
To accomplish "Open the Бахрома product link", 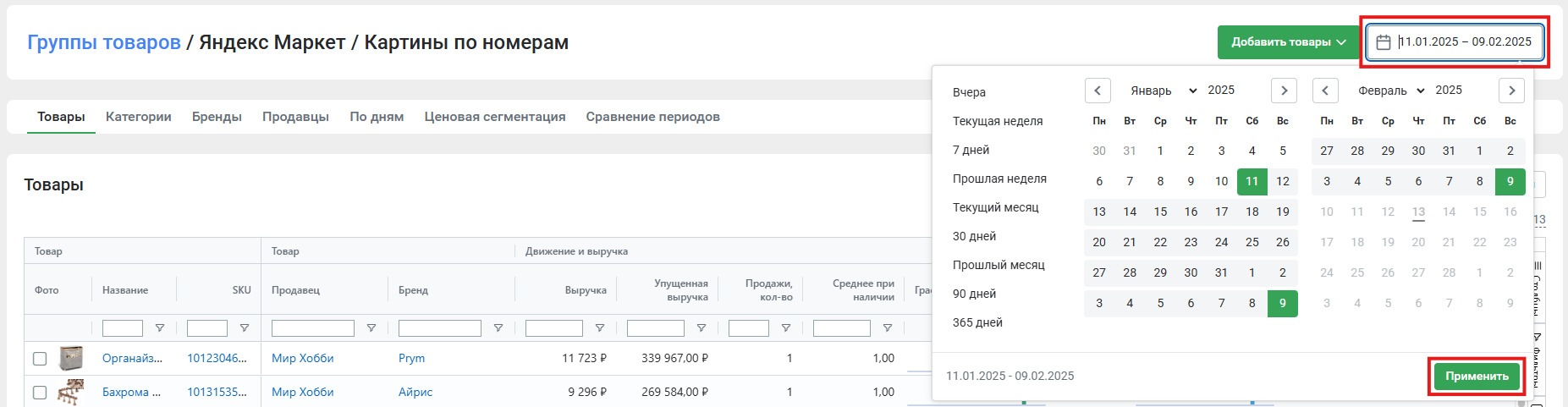I will 131,393.
